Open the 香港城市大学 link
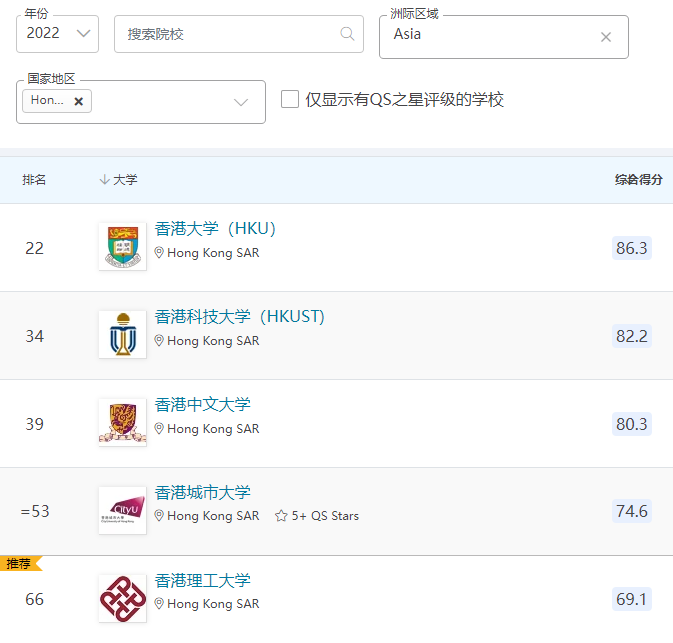Screen dimensions: 673x643 coord(203,493)
